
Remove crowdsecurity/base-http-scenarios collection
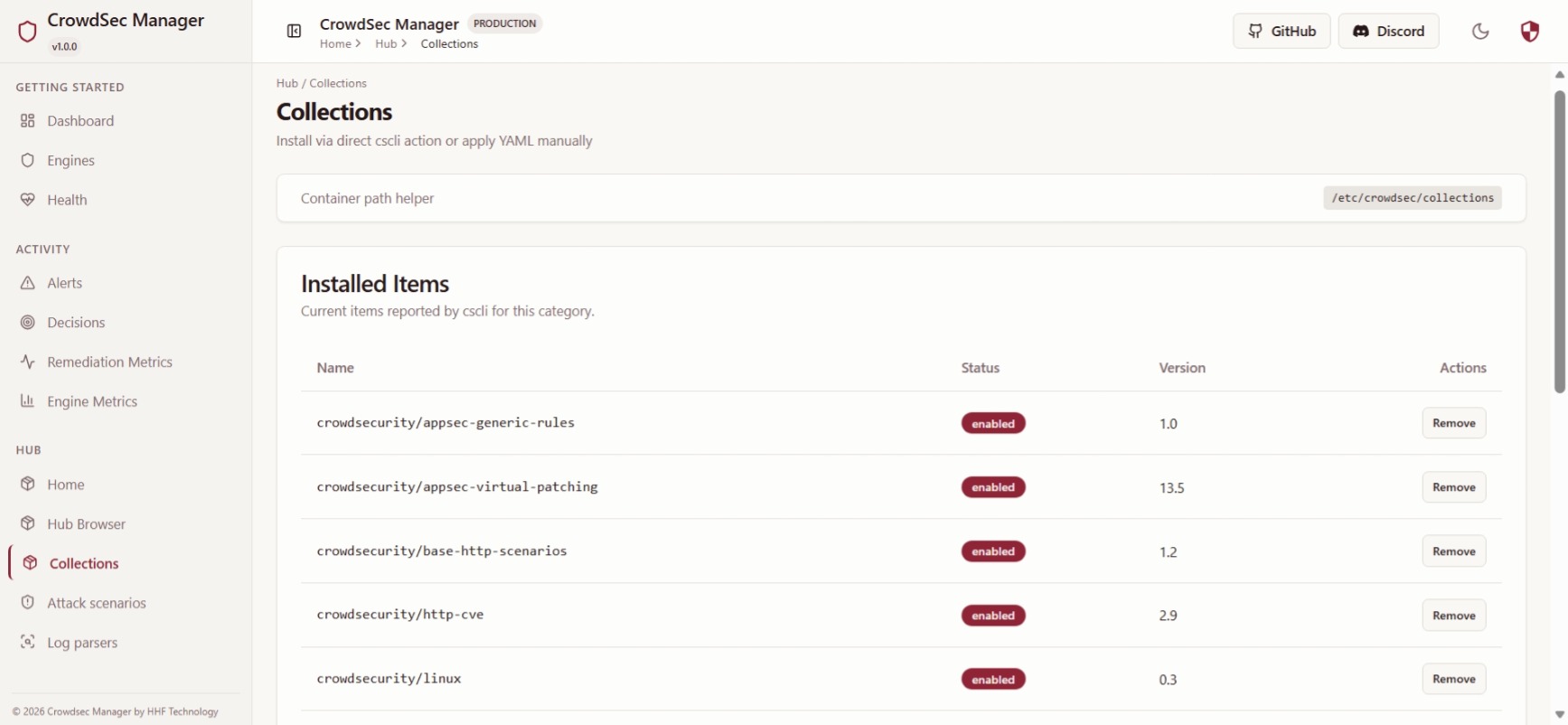click(x=1453, y=551)
